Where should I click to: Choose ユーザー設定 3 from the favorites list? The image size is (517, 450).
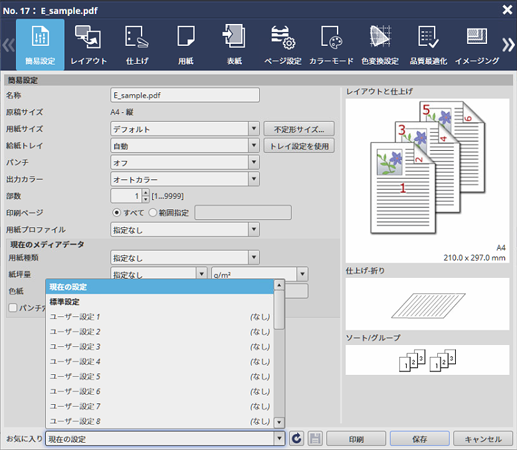click(x=160, y=347)
